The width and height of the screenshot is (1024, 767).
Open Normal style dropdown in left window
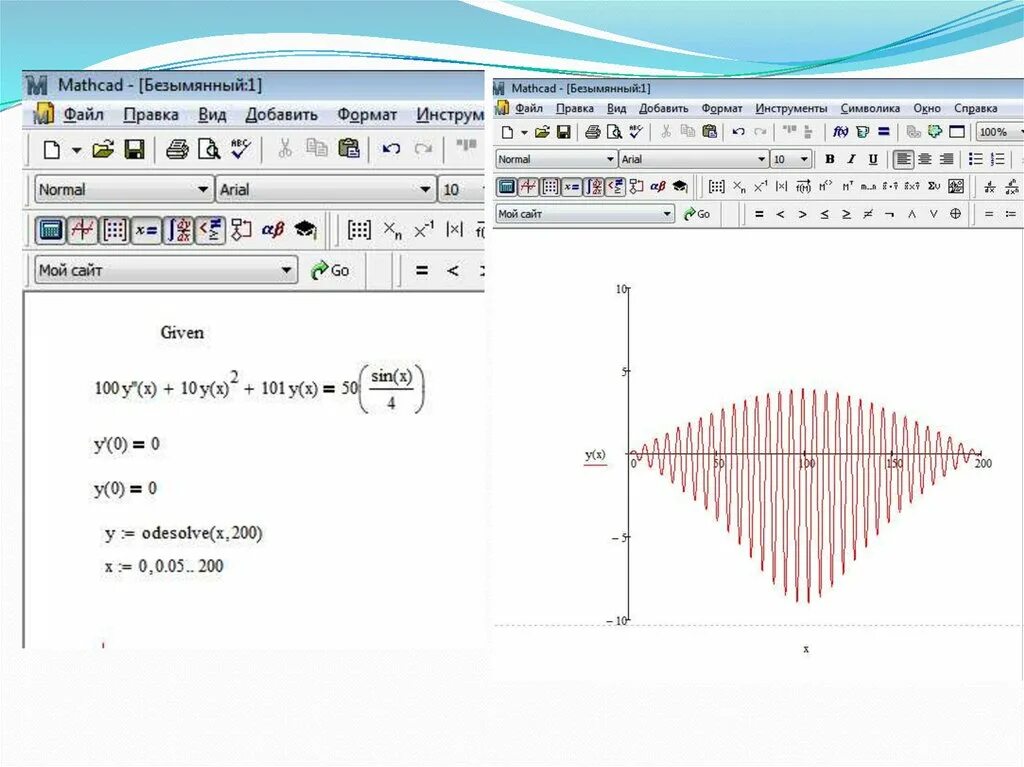(124, 190)
